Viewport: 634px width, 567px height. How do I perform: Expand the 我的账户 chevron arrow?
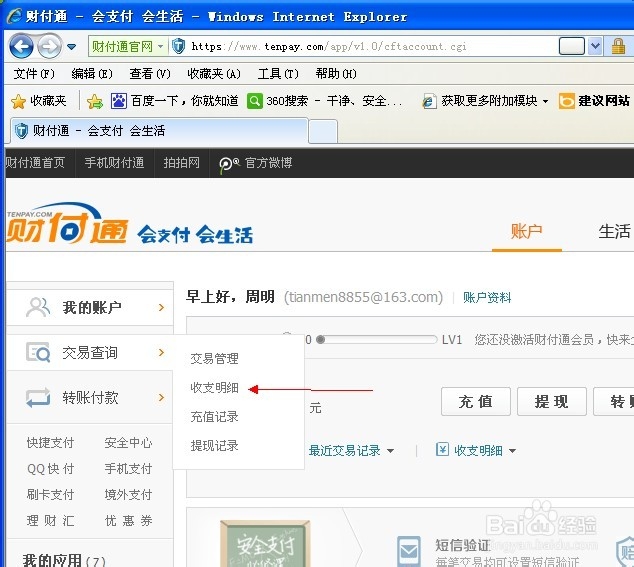click(x=161, y=308)
